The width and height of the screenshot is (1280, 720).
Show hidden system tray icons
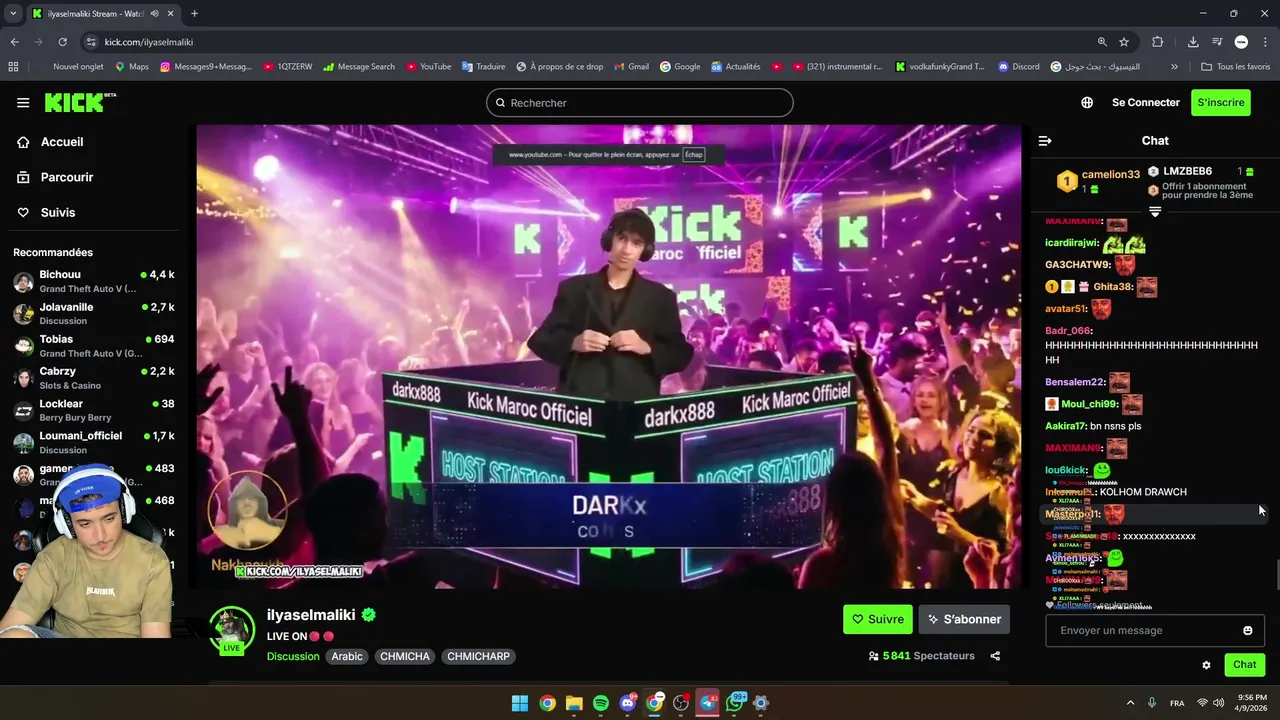coord(1130,703)
